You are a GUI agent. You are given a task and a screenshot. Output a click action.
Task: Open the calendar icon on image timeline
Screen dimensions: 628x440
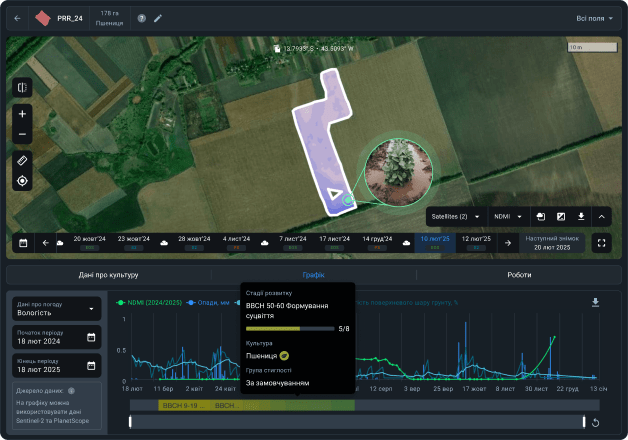[x=23, y=243]
